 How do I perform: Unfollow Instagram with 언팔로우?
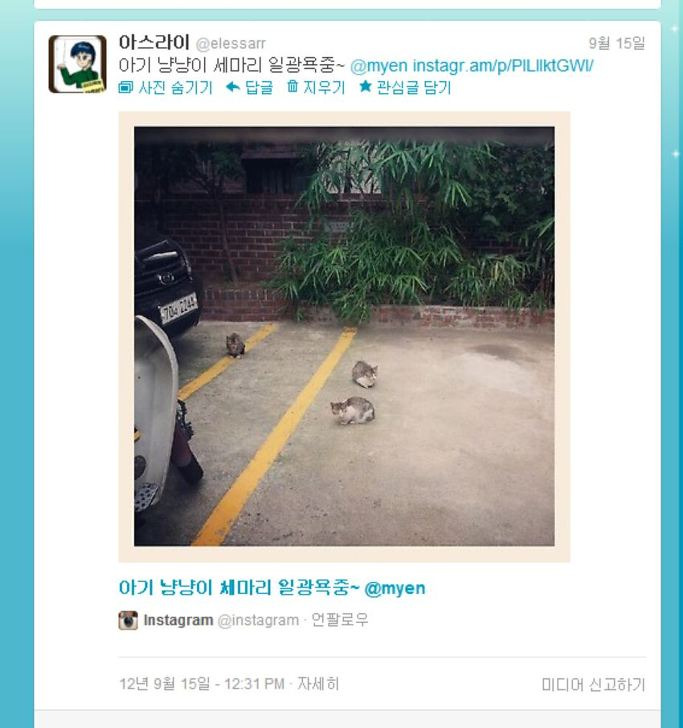pyautogui.click(x=339, y=620)
